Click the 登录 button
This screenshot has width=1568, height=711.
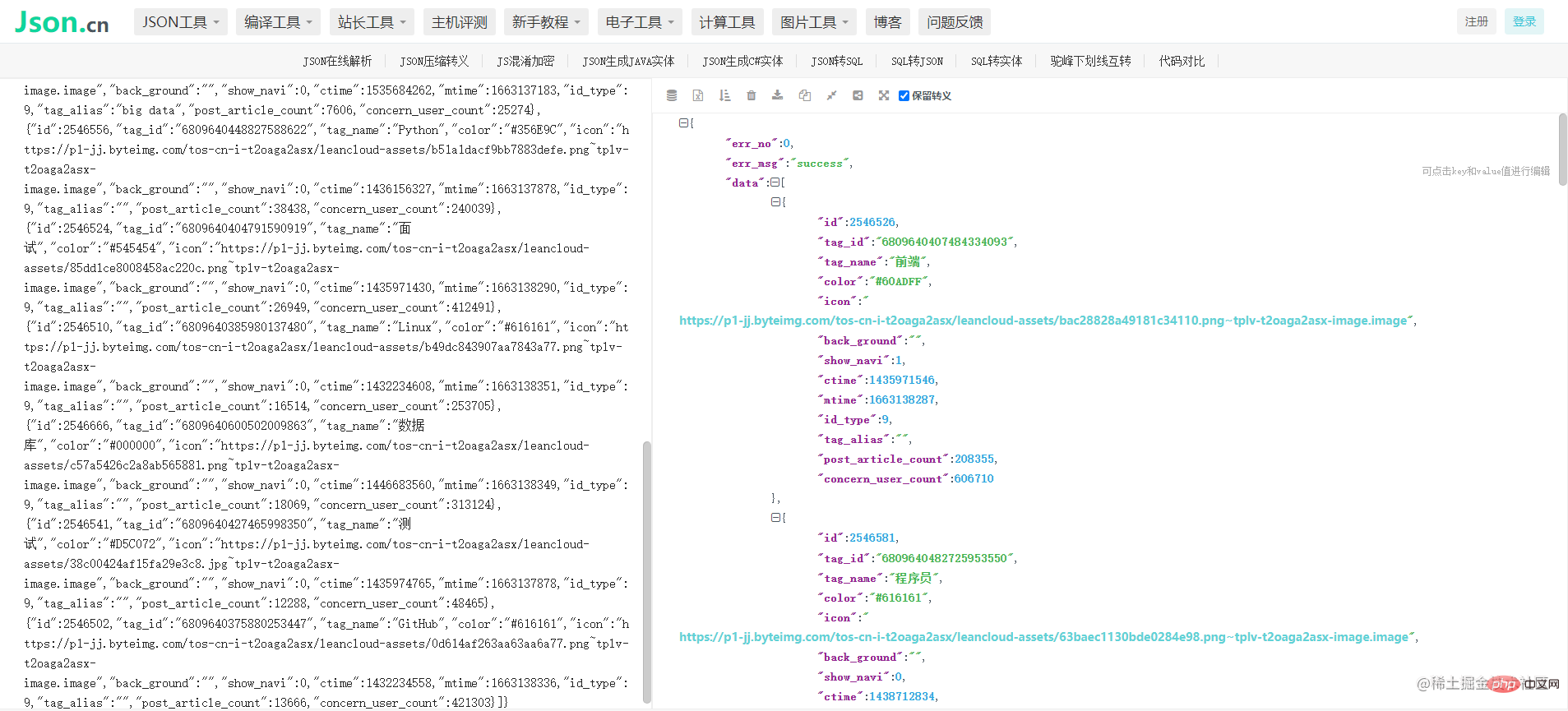pos(1524,21)
